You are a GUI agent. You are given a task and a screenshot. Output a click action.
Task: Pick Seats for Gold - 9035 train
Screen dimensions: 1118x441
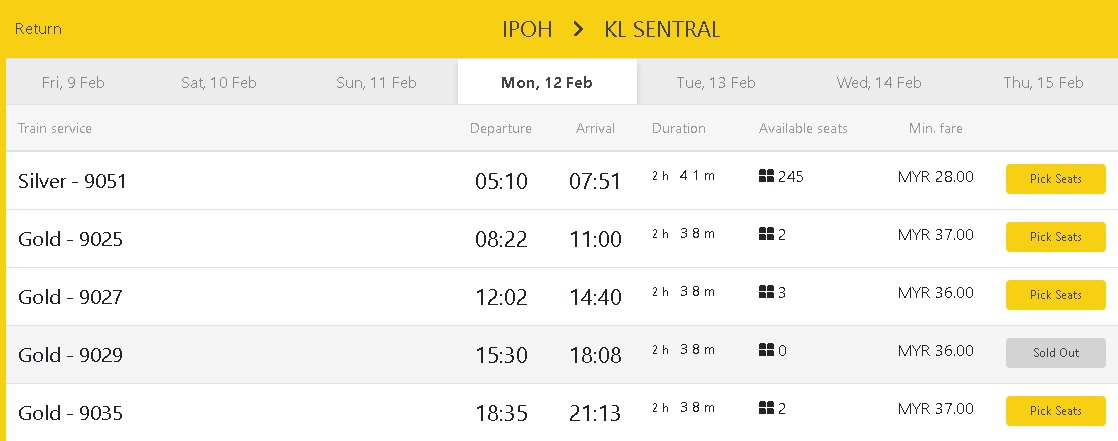click(x=1055, y=411)
